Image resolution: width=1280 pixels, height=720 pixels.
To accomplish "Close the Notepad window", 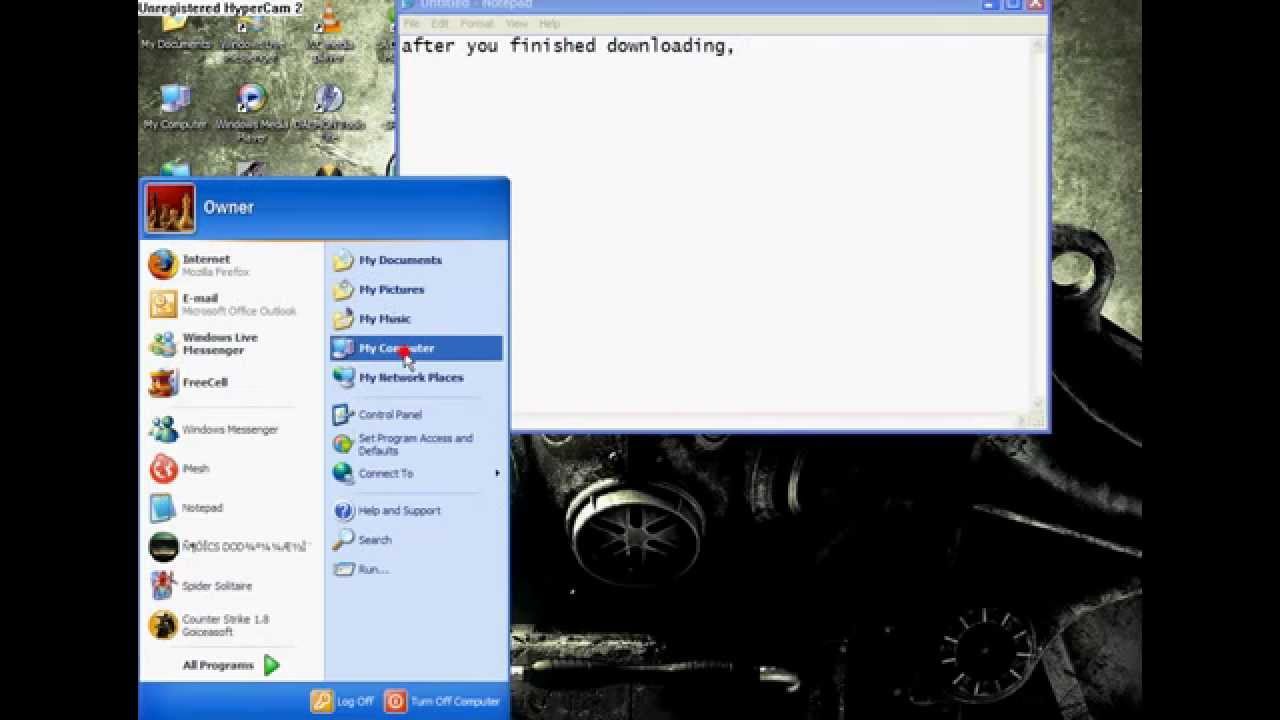I will coord(1035,5).
